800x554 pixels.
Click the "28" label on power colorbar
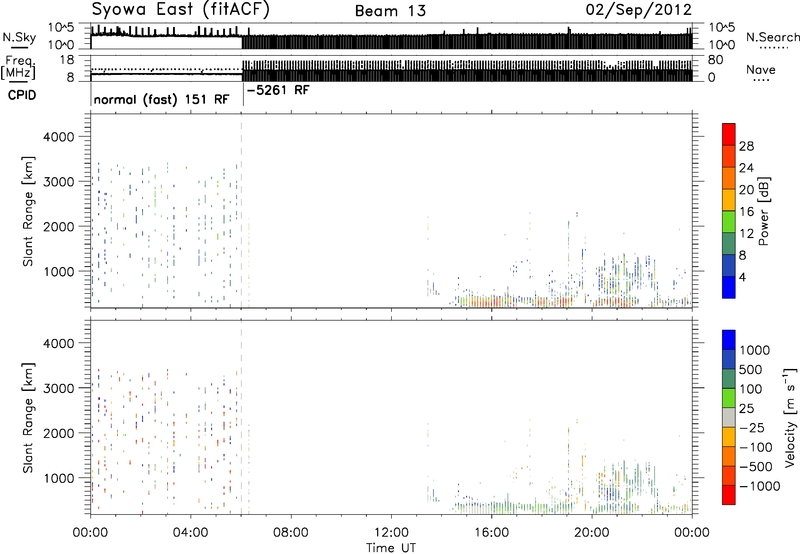[x=746, y=146]
